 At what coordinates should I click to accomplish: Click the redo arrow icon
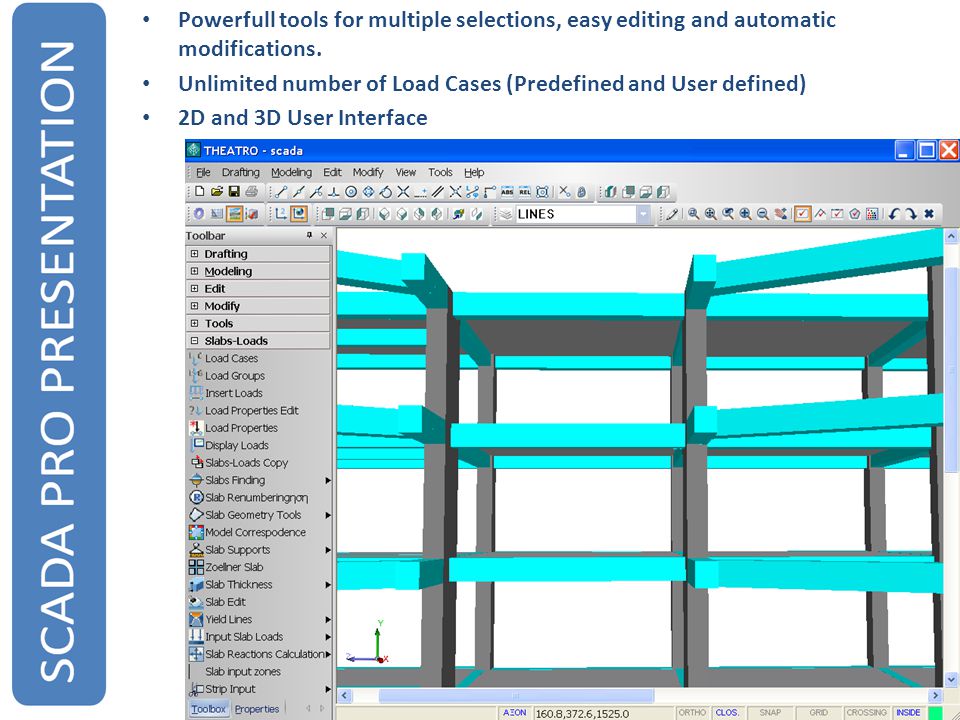coord(912,214)
